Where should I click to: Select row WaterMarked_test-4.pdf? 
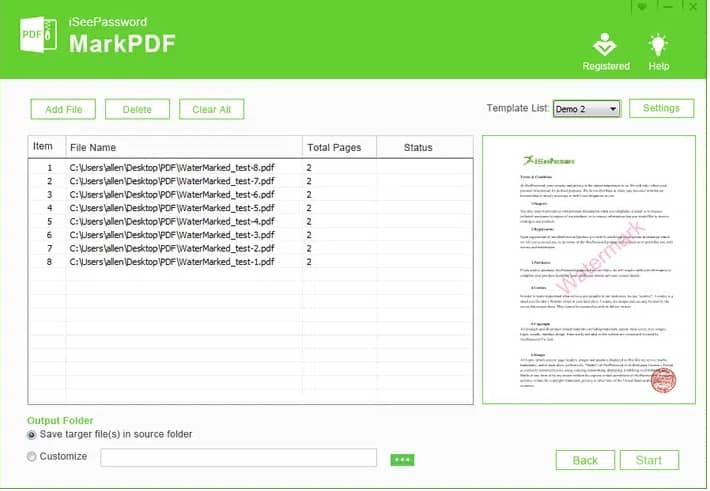(250, 221)
